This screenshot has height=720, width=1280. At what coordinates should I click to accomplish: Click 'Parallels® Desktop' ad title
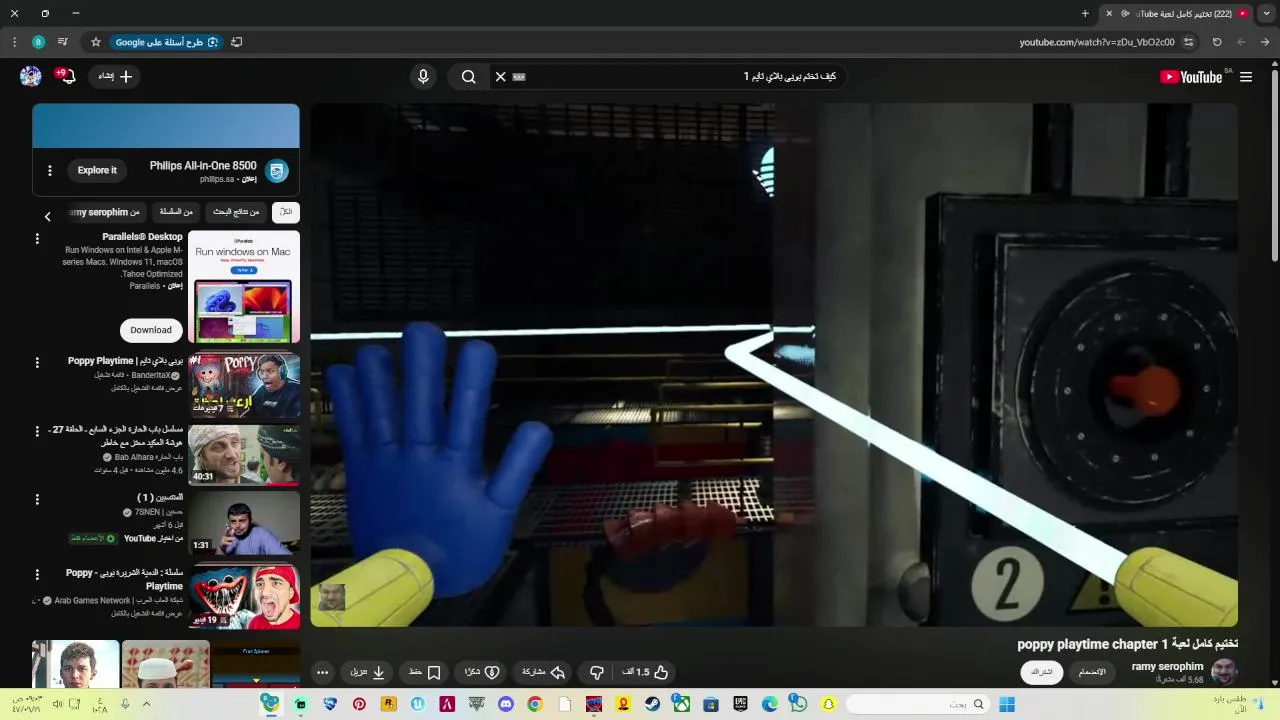pyautogui.click(x=142, y=237)
